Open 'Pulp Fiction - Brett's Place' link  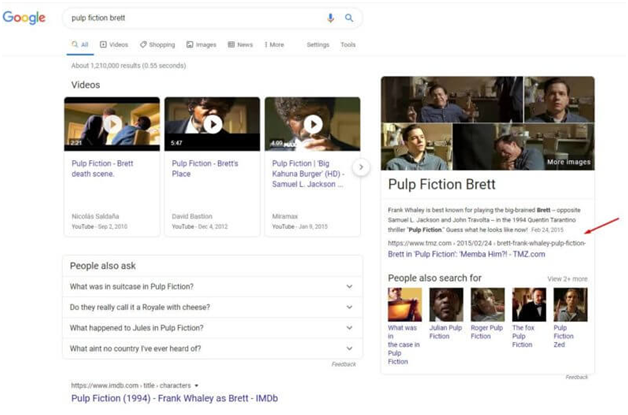click(205, 169)
